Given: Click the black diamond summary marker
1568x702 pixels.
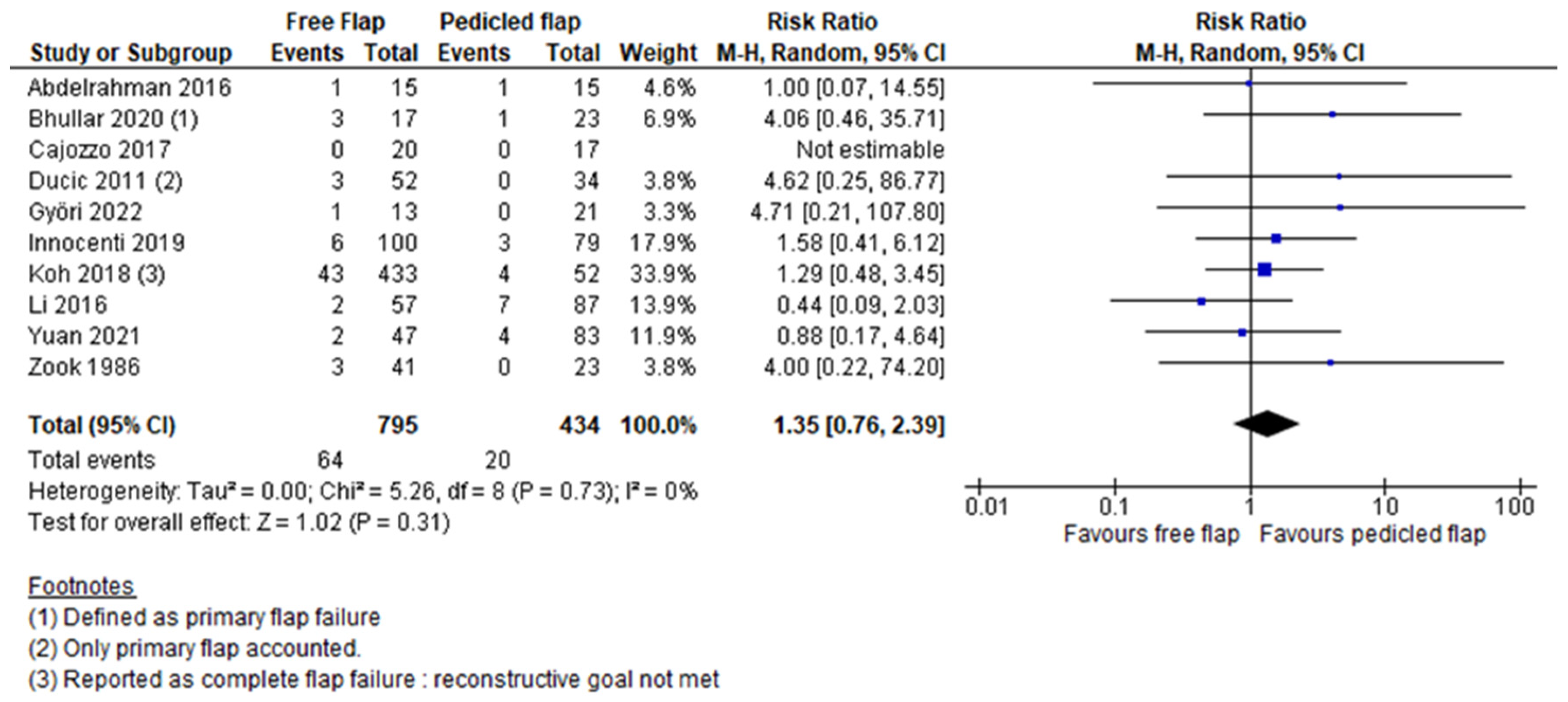Looking at the screenshot, I should tap(1266, 424).
